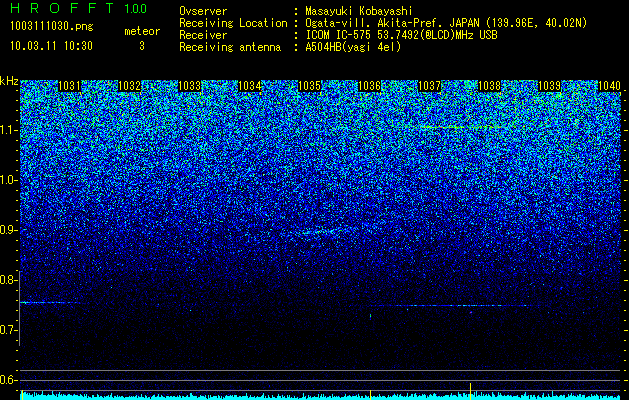Click the 1039 time marker

[549, 86]
